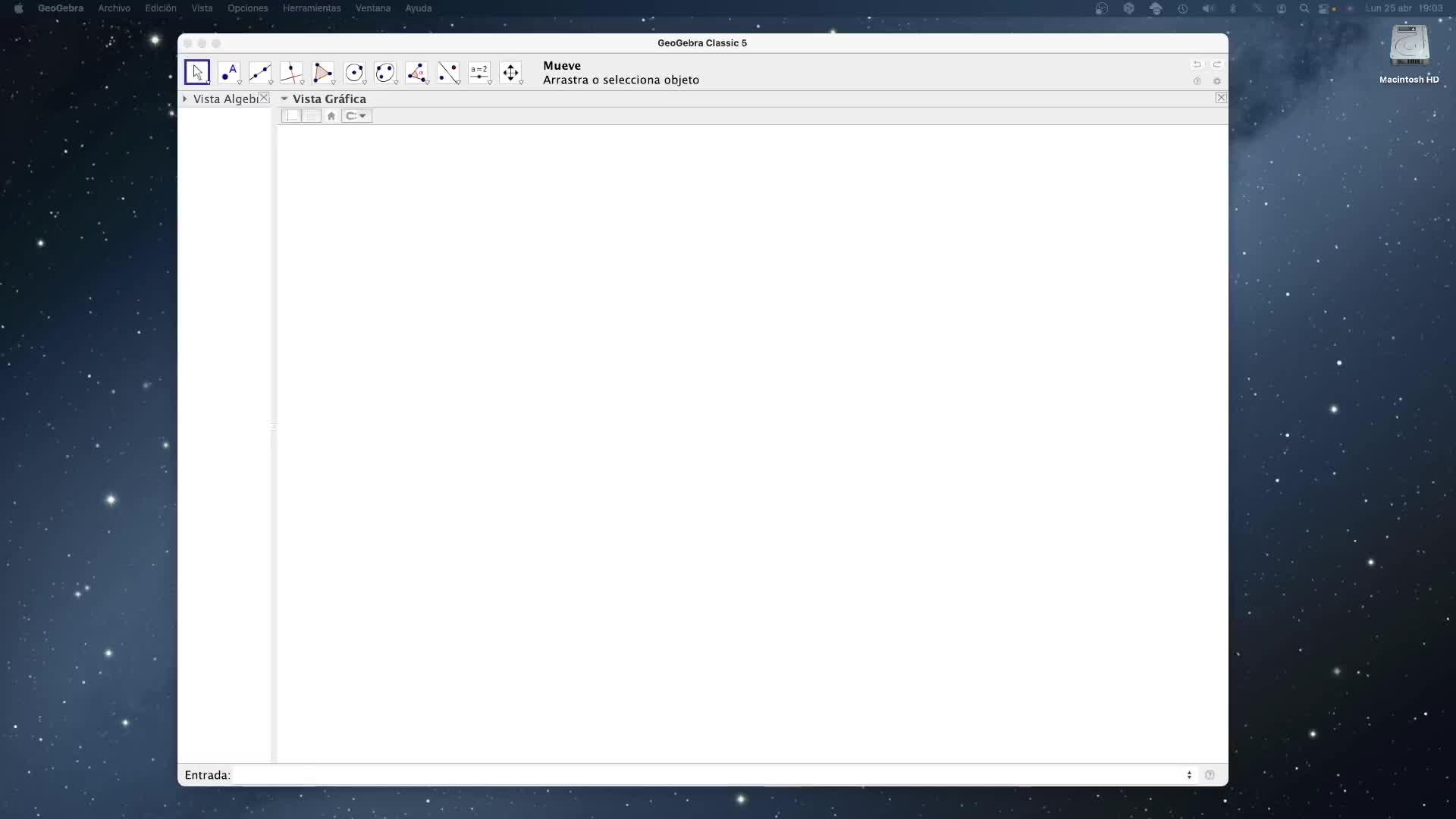The width and height of the screenshot is (1456, 819).
Task: Click the home default view button
Action: coord(331,116)
